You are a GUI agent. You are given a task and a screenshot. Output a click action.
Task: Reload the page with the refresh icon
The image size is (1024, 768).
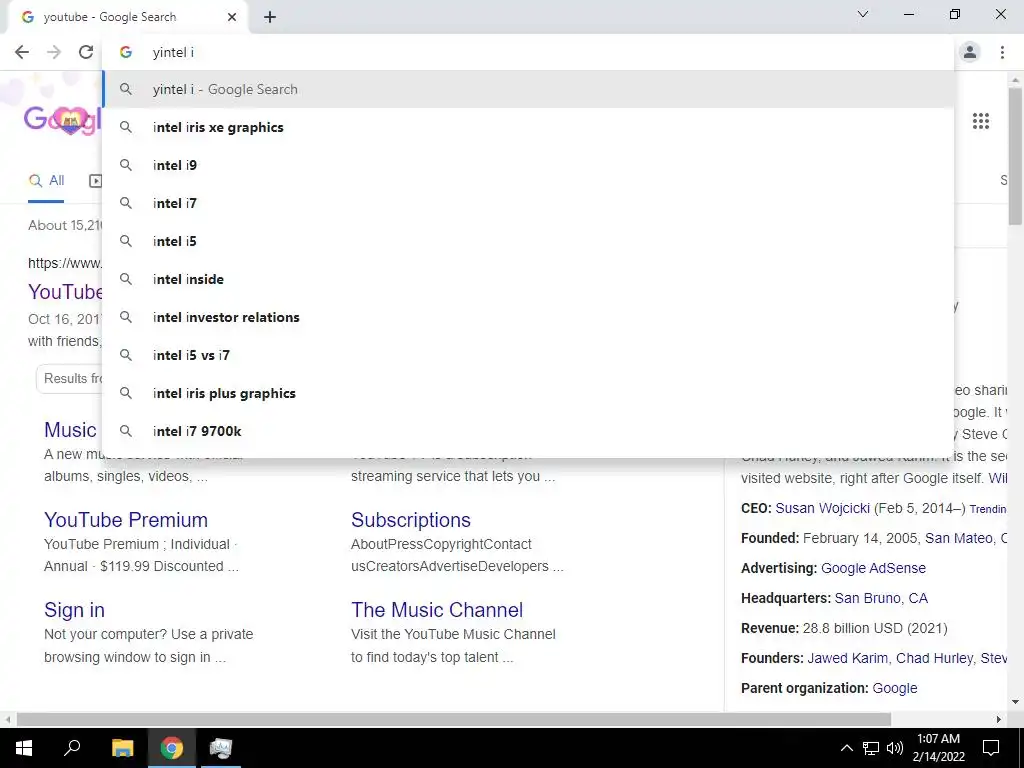(x=86, y=52)
